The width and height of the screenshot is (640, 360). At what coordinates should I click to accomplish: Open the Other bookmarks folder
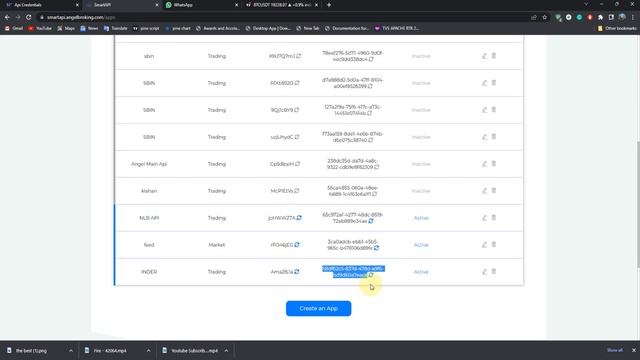(617, 28)
